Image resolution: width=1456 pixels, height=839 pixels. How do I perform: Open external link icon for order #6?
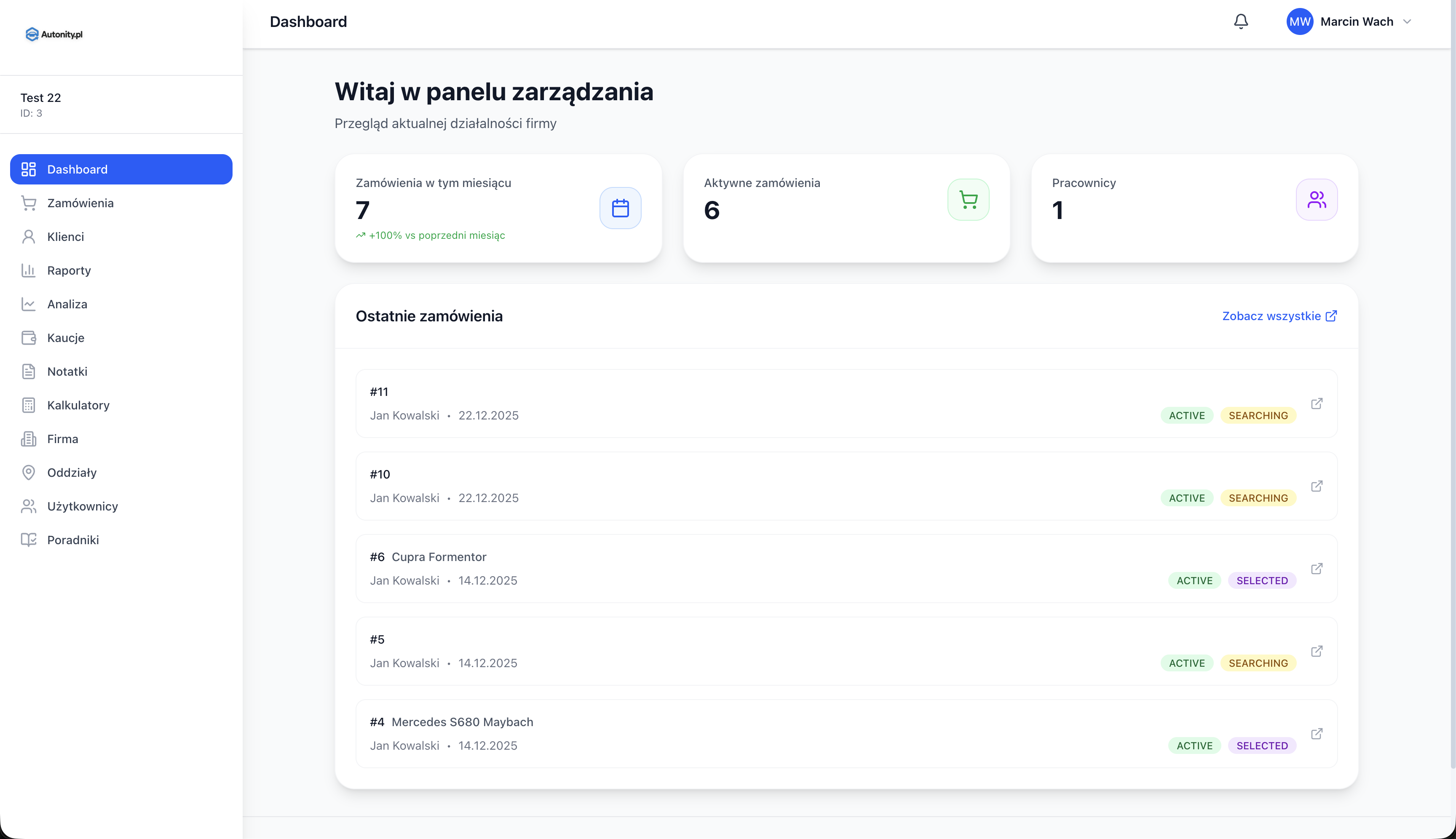(x=1317, y=569)
